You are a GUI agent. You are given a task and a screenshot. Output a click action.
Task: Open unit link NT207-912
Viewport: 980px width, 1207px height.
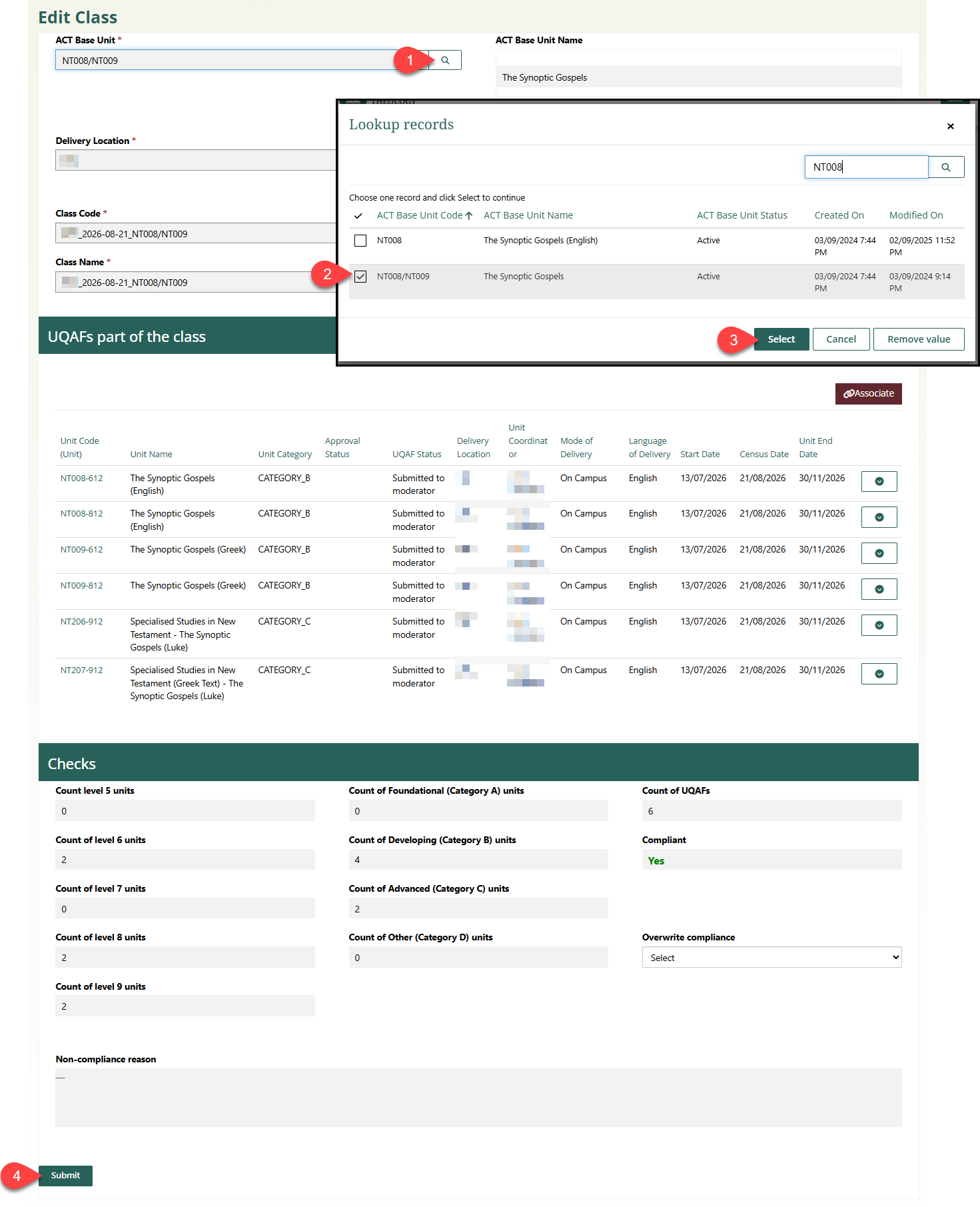[x=82, y=670]
